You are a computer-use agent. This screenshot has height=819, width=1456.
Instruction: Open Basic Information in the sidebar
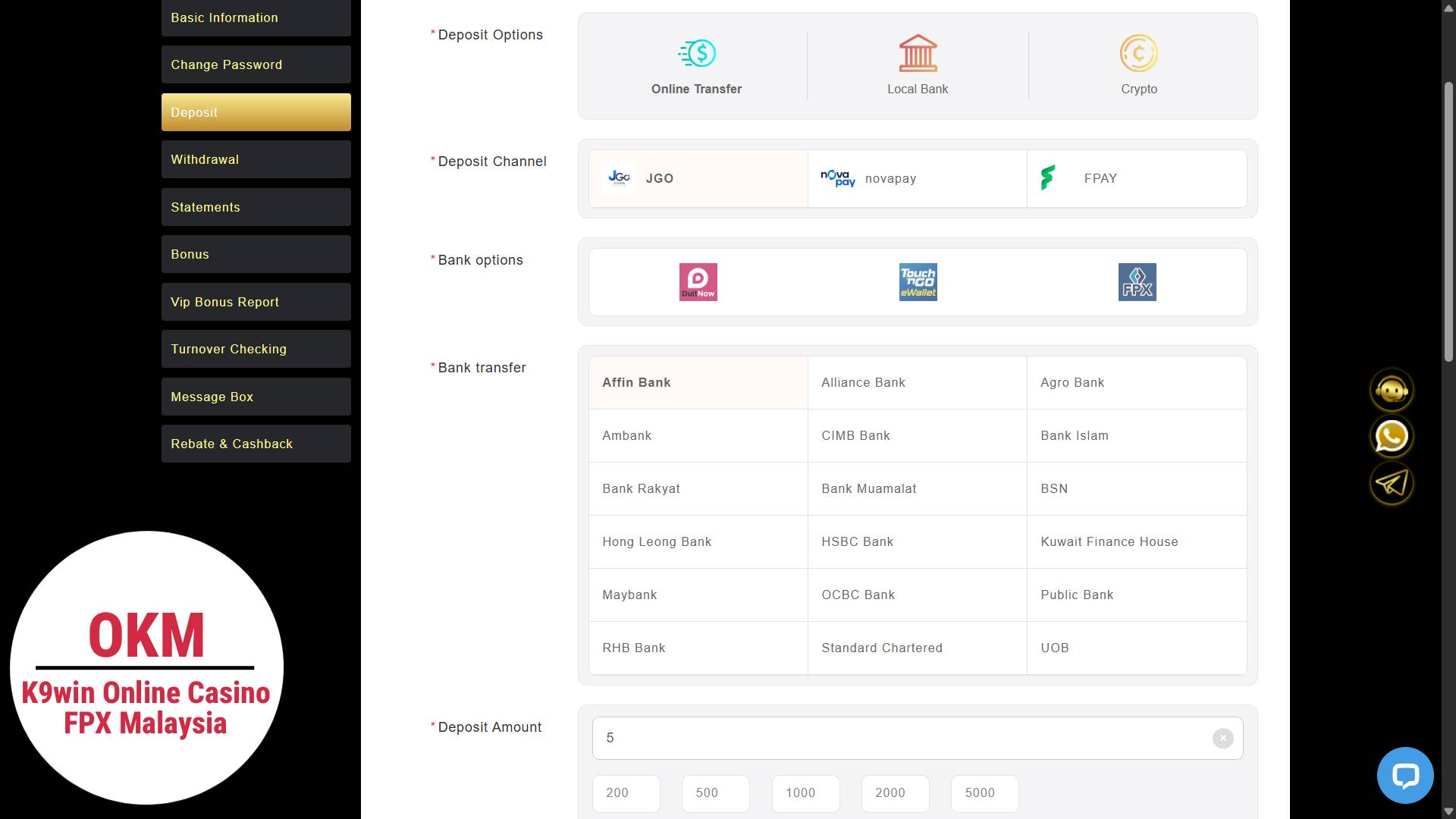pos(256,17)
